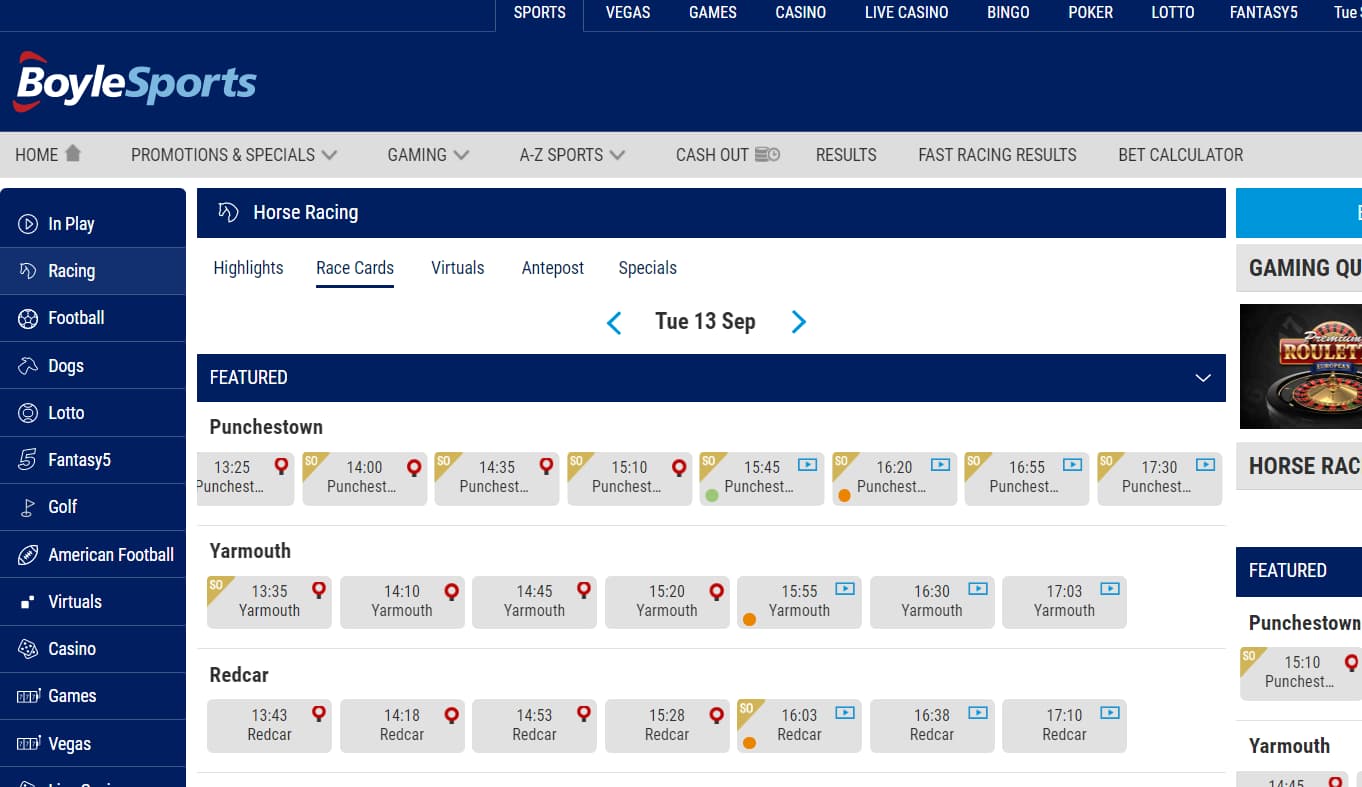Select SPORTS in top navigation
The width and height of the screenshot is (1362, 787).
click(540, 13)
